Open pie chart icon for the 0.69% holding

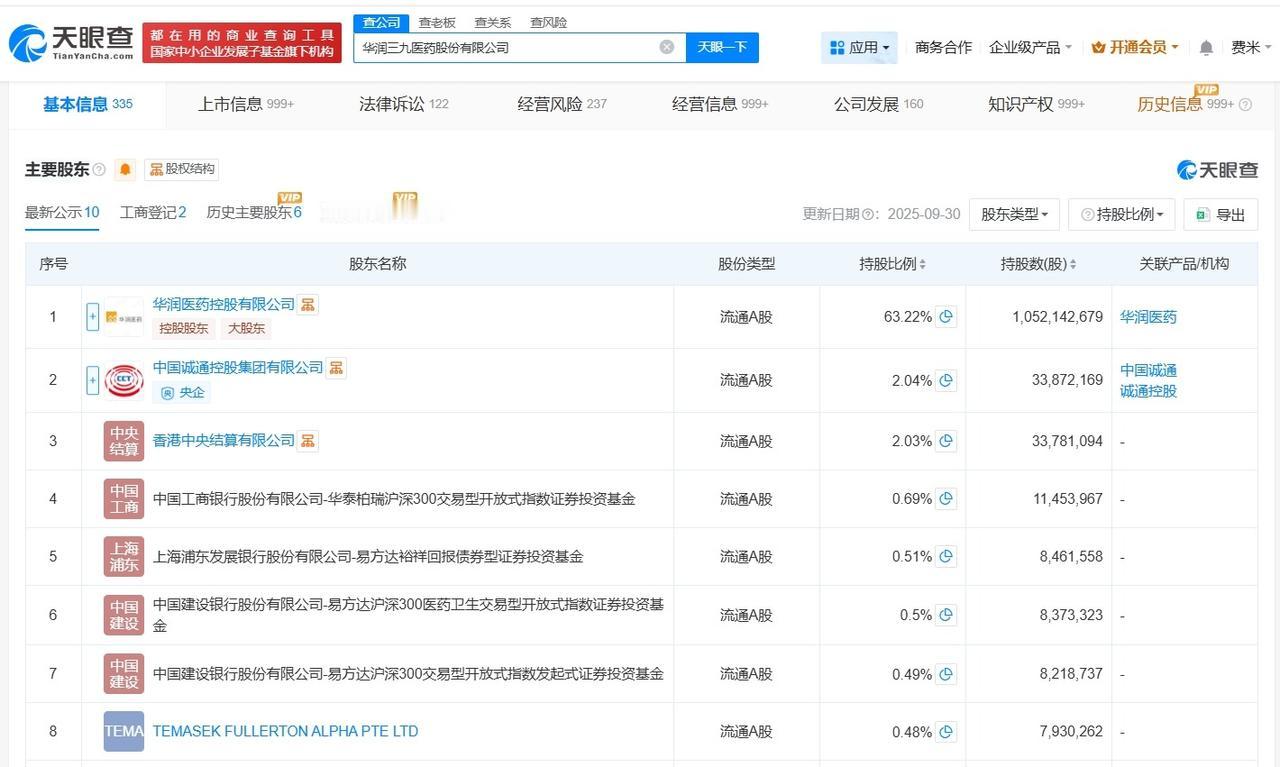point(946,499)
